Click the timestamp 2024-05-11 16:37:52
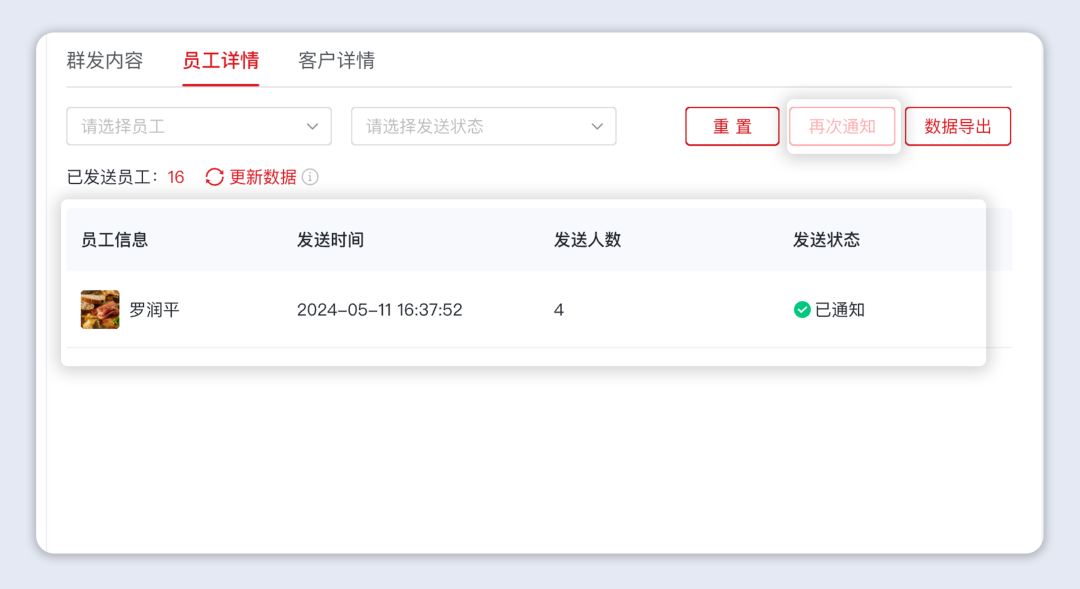Screen dimensions: 1080x589 click(381, 309)
